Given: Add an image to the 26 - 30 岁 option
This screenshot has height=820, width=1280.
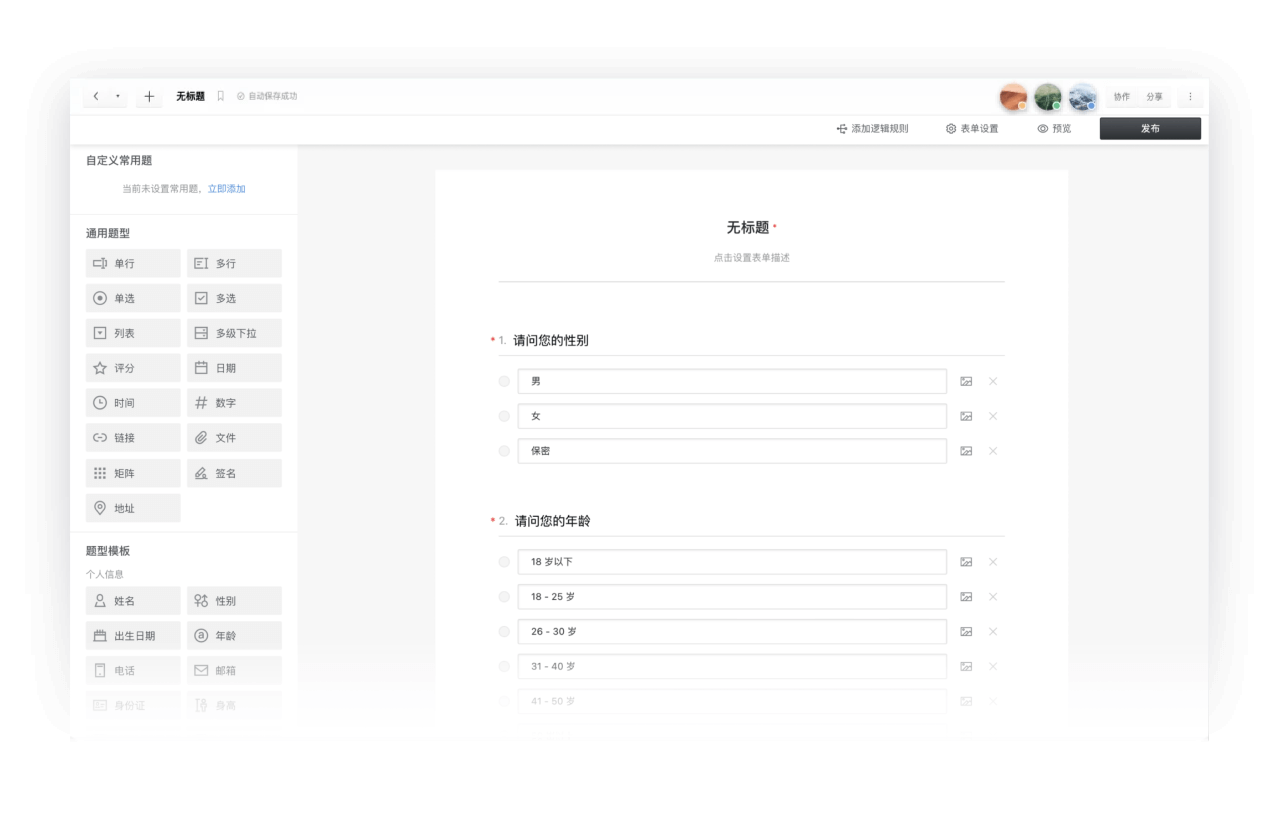Looking at the screenshot, I should coord(966,633).
